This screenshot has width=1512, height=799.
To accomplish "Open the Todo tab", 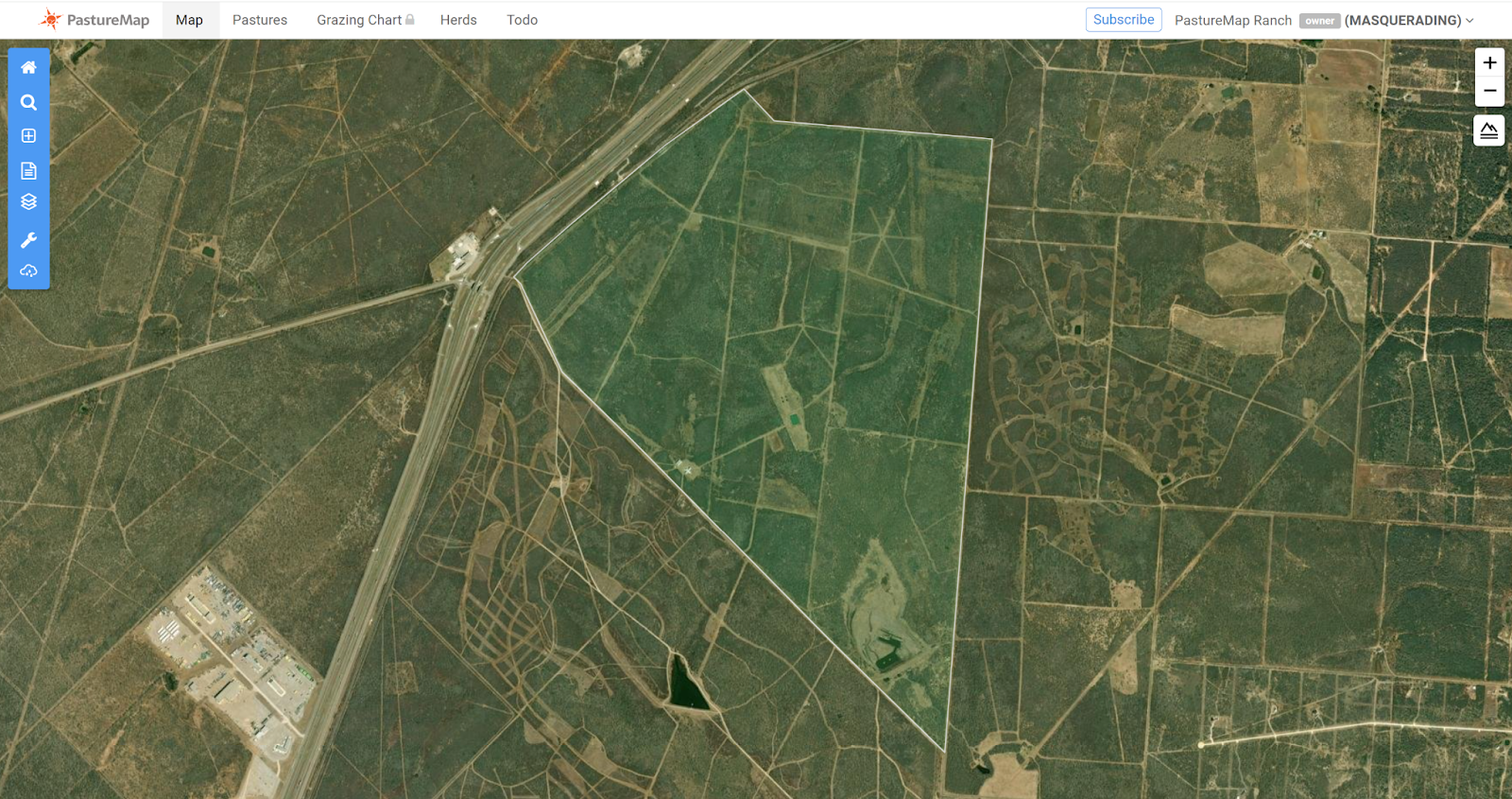I will (522, 20).
